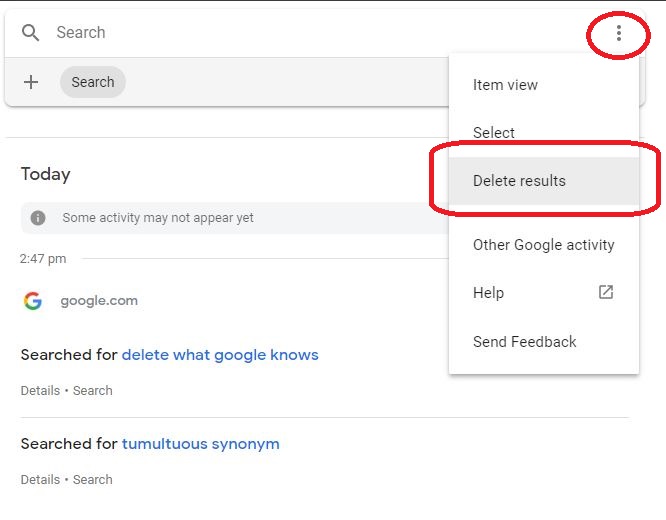Click the info icon in activity notice
This screenshot has height=520, width=666.
pyautogui.click(x=38, y=218)
